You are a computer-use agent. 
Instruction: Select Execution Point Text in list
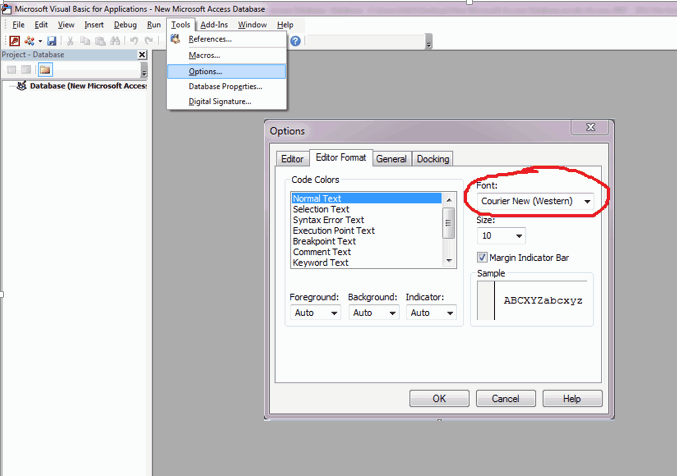tap(367, 231)
